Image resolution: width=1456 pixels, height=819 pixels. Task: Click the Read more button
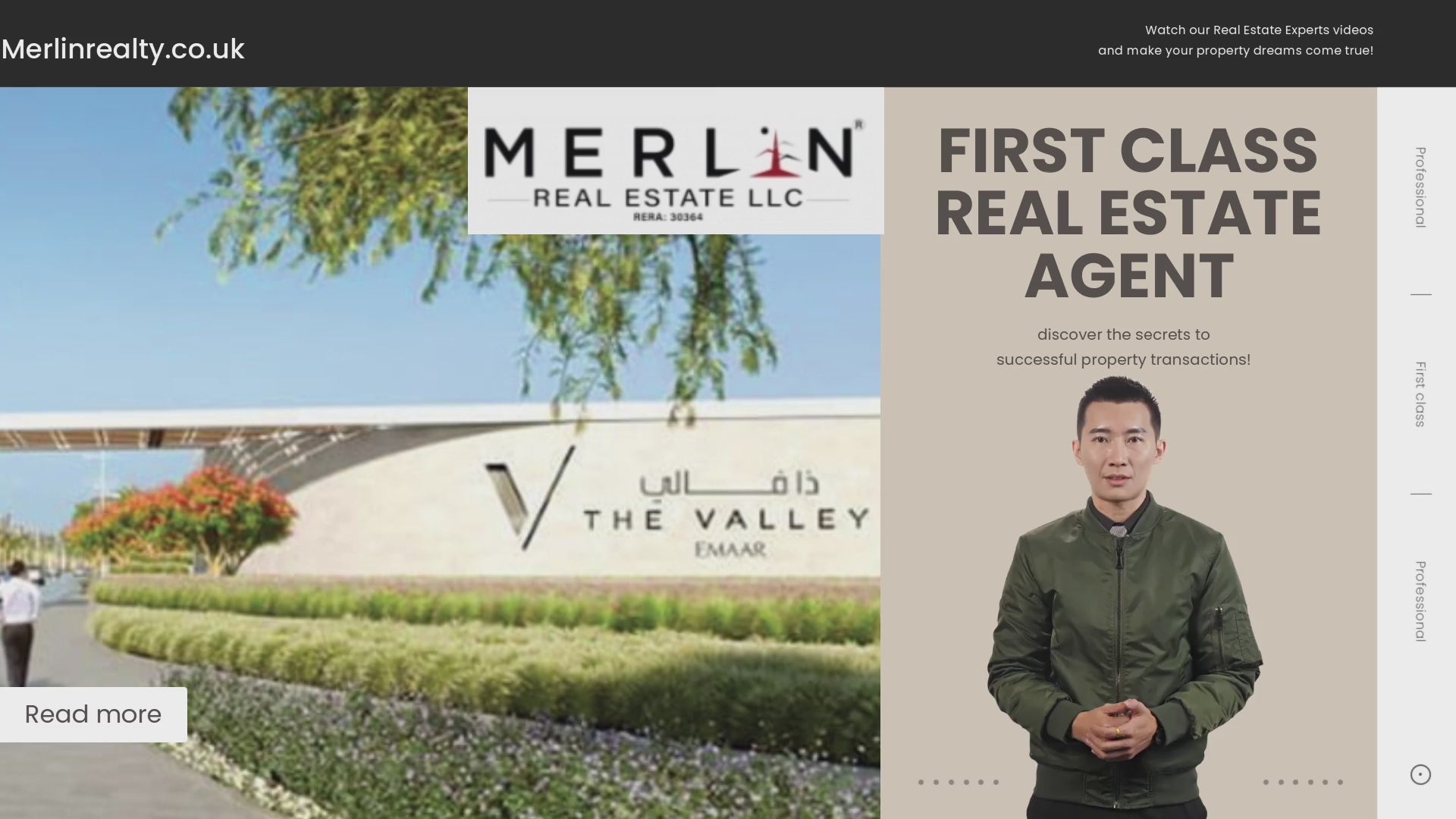(x=93, y=714)
